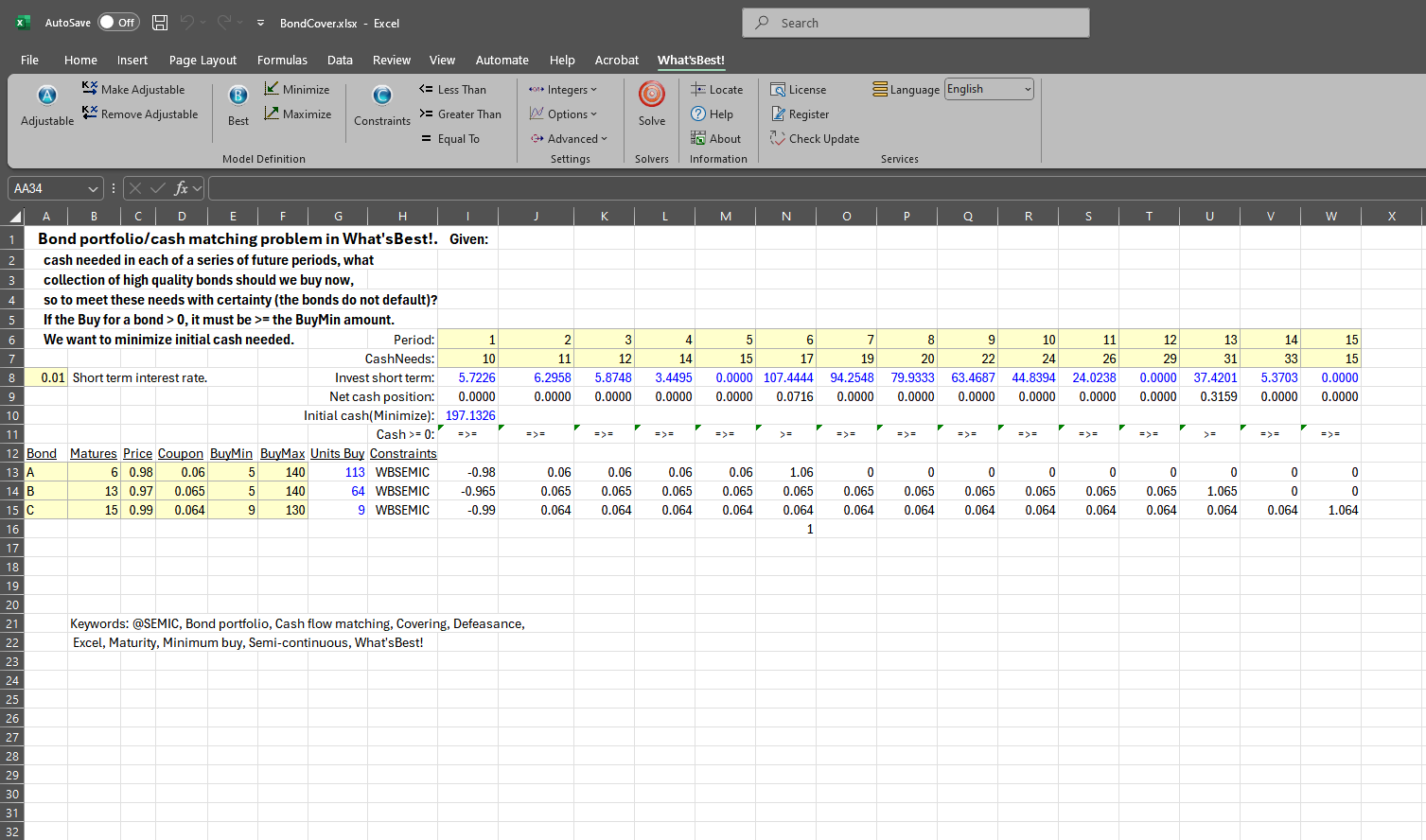Click the Coupon heading cell

point(181,453)
